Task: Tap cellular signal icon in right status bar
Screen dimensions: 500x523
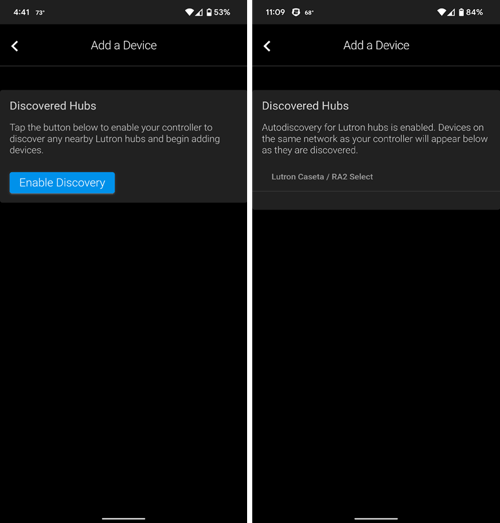Action: (451, 12)
